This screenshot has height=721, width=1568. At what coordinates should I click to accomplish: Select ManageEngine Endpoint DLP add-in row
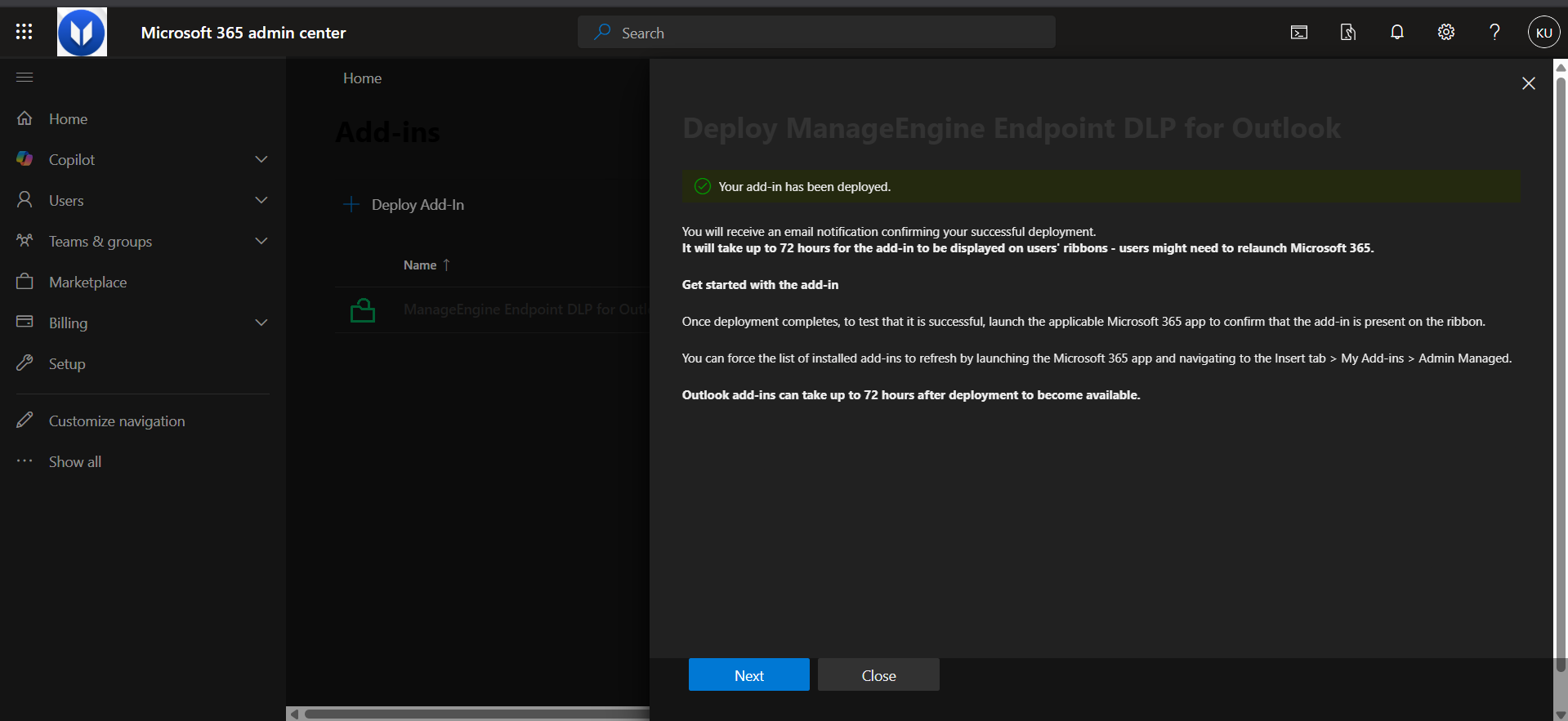[493, 309]
